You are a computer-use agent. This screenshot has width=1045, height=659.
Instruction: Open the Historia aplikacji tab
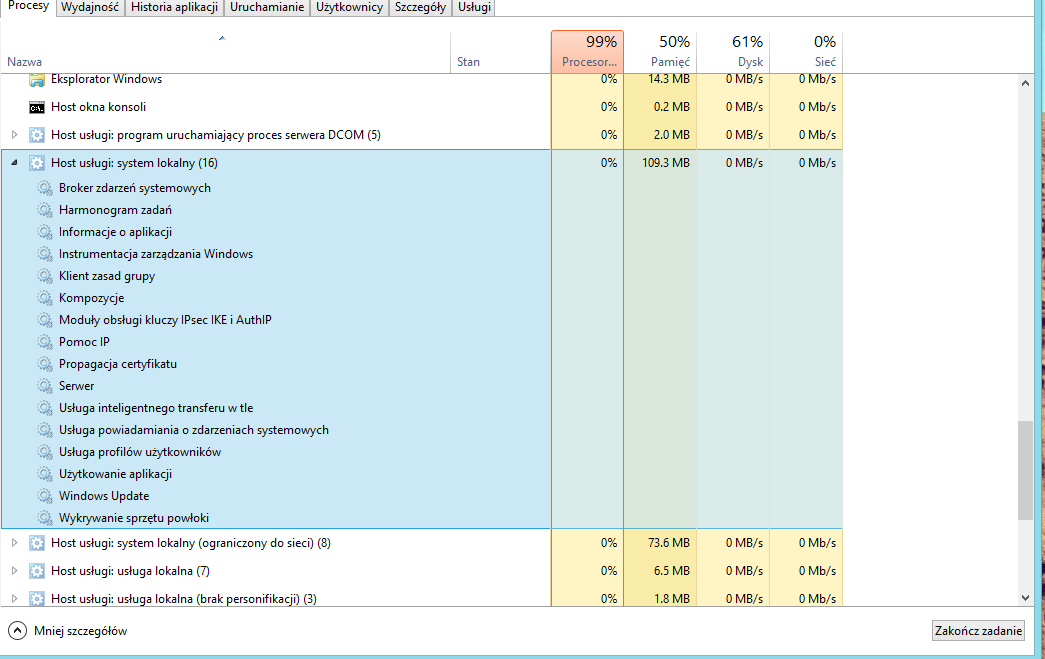pyautogui.click(x=175, y=7)
